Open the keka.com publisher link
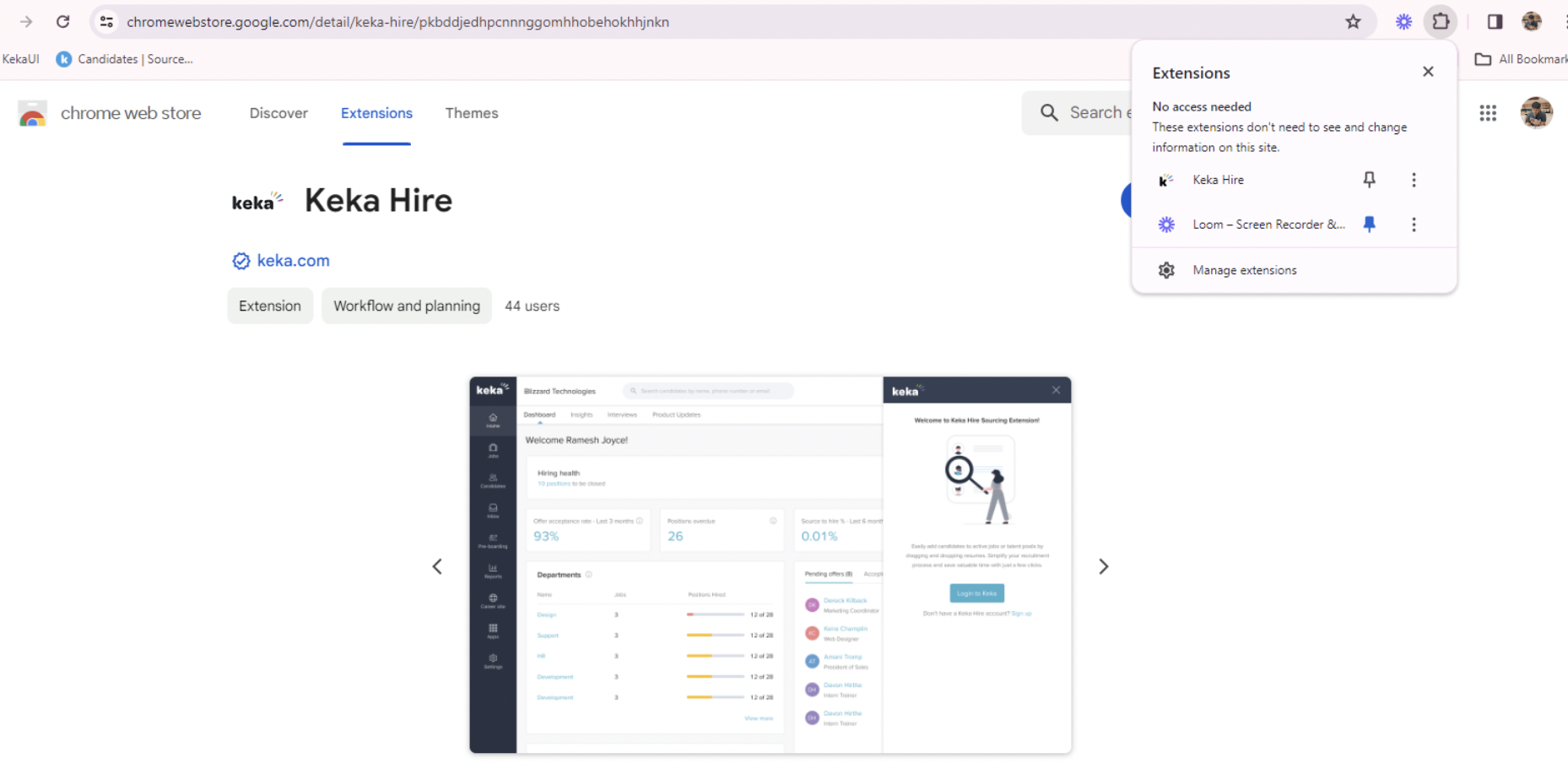Image resolution: width=1568 pixels, height=780 pixels. (292, 261)
